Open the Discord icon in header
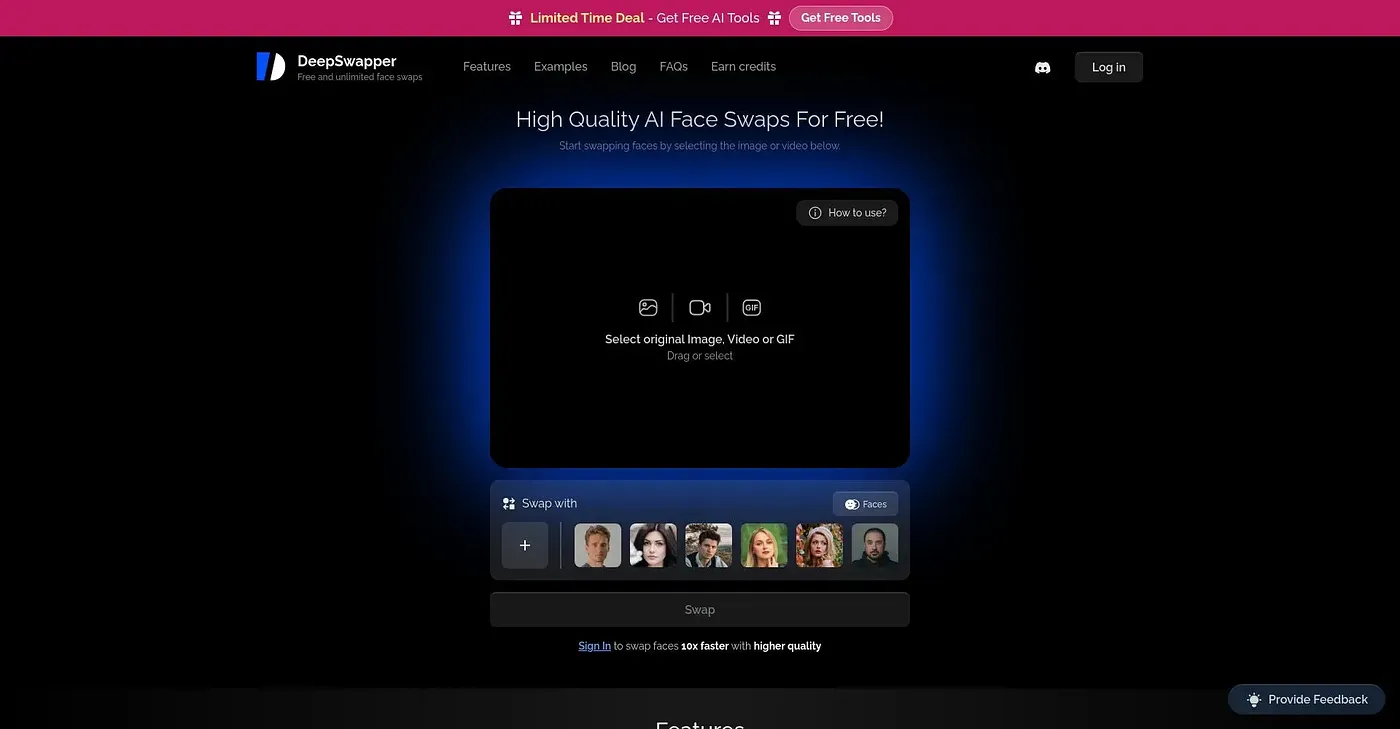 (1042, 68)
